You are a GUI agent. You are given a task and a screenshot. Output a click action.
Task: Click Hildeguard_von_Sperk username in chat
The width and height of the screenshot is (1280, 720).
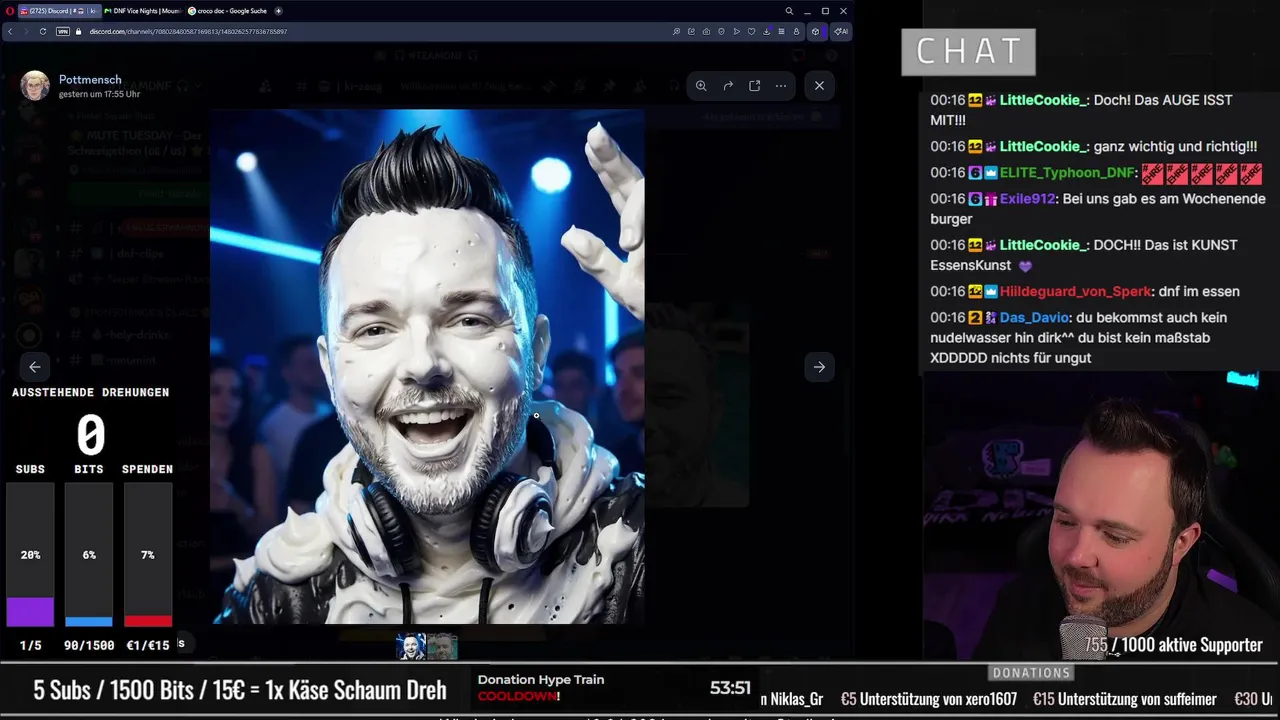(x=1075, y=292)
